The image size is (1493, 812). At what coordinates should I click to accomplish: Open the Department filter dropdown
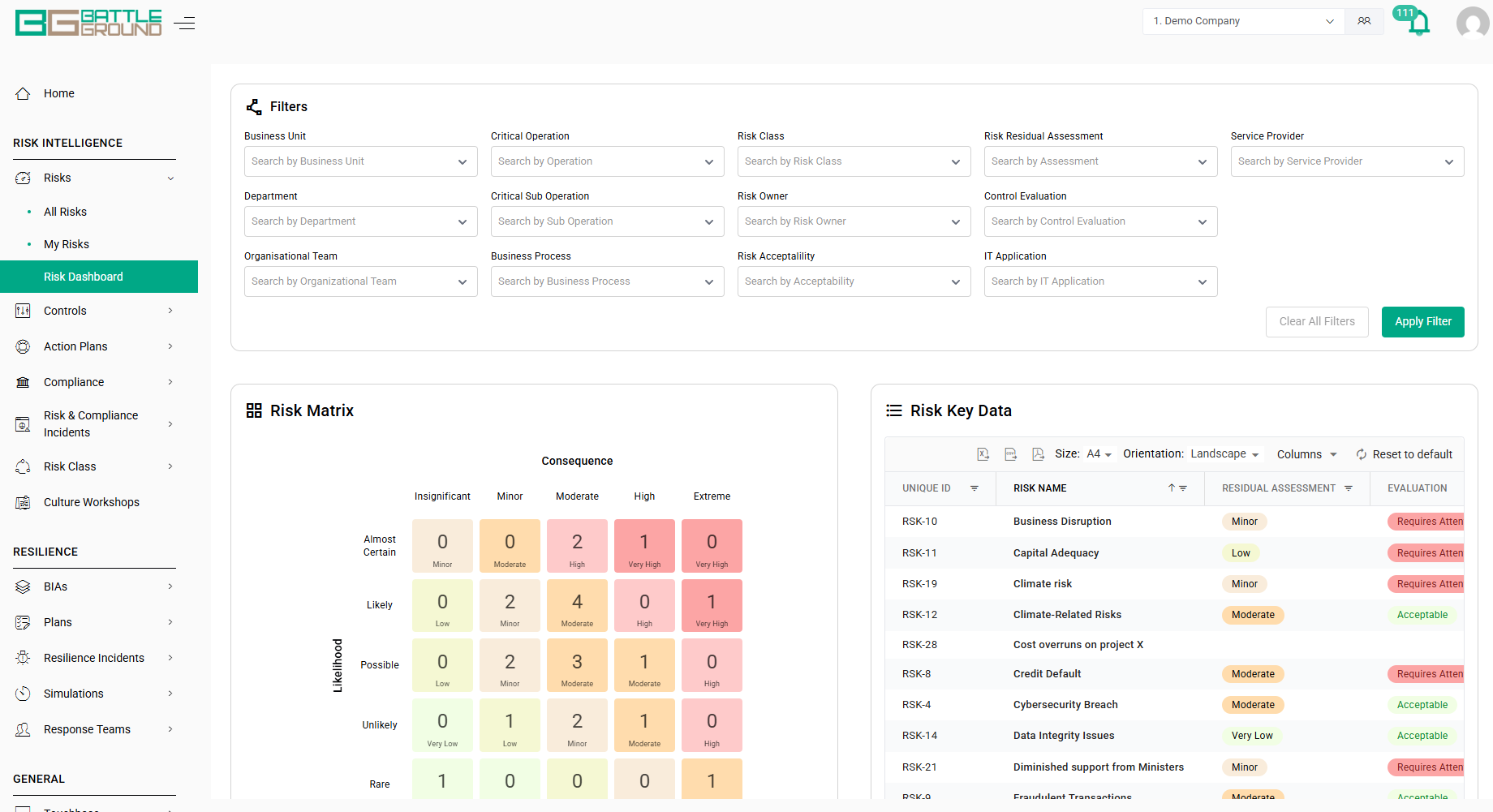click(x=361, y=221)
